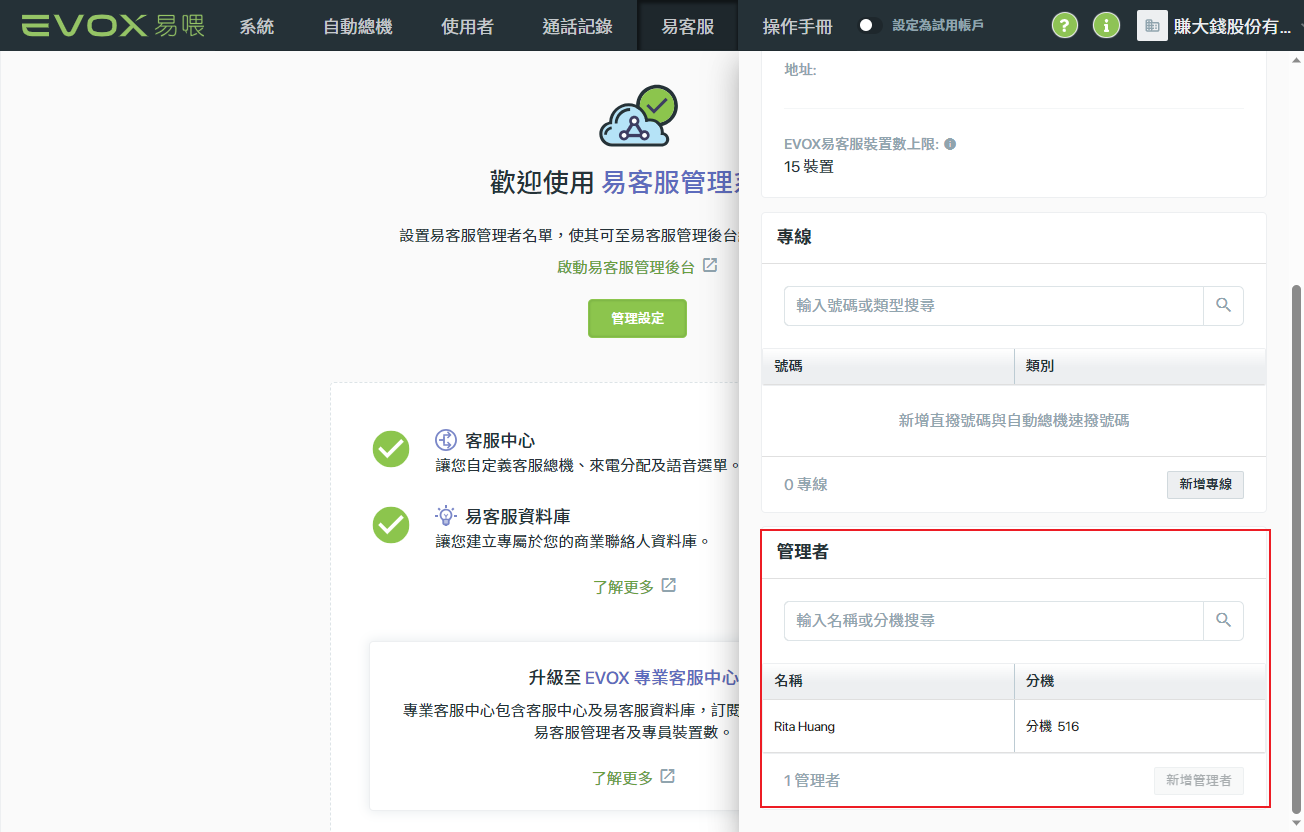Click external link icon after 啟動易客服管理後台
This screenshot has height=832, width=1304.
click(x=710, y=266)
